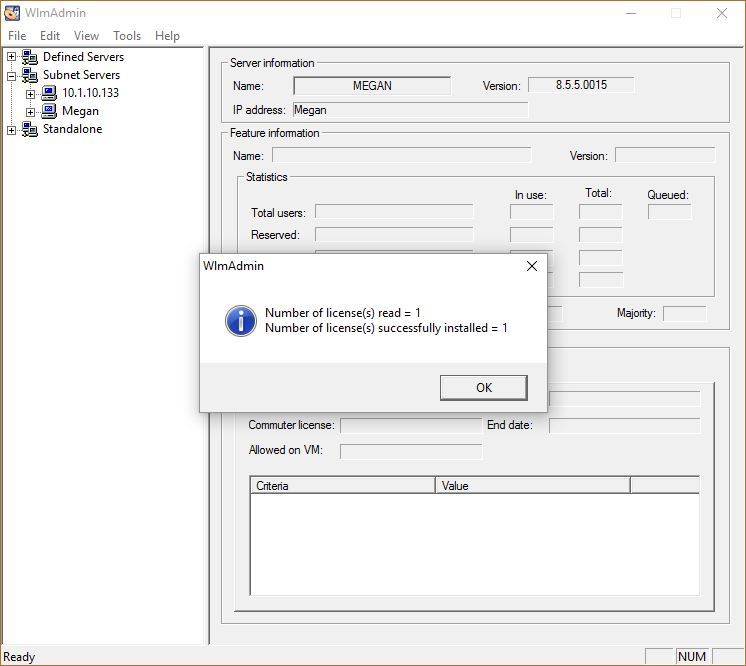Screen dimensions: 746x666
Task: Click the Value column header
Action: tap(533, 485)
